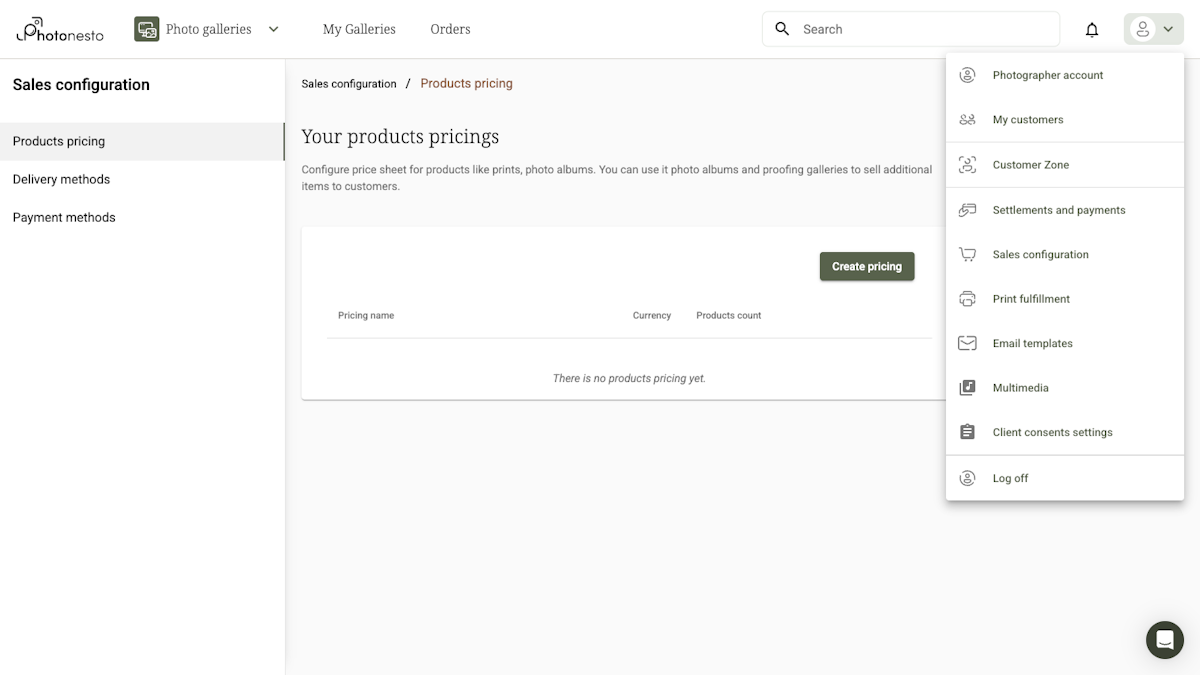Switch to the Orders page

(450, 29)
